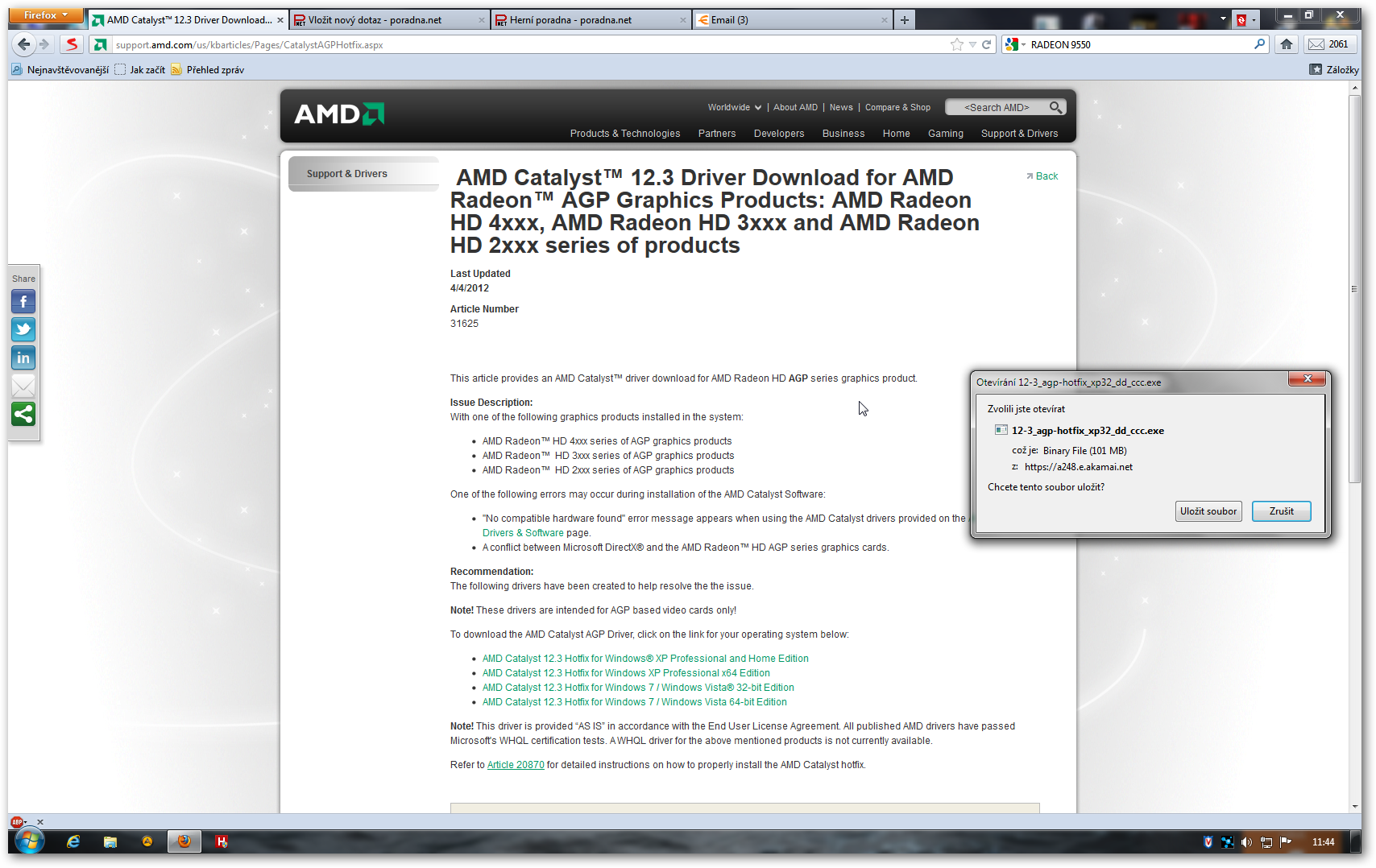The height and width of the screenshot is (868, 1376).
Task: Open the Přehled zpráv bookmark feed
Action: 207,70
